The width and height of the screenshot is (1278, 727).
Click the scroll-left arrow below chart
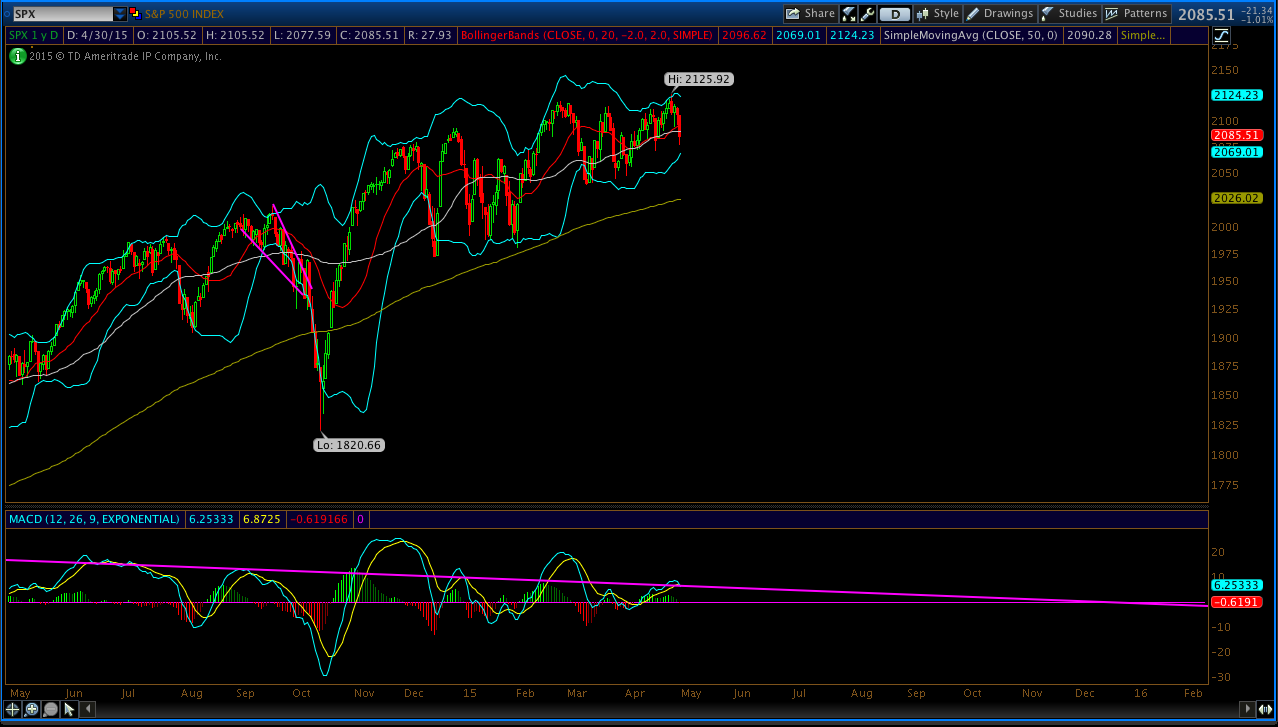87,709
